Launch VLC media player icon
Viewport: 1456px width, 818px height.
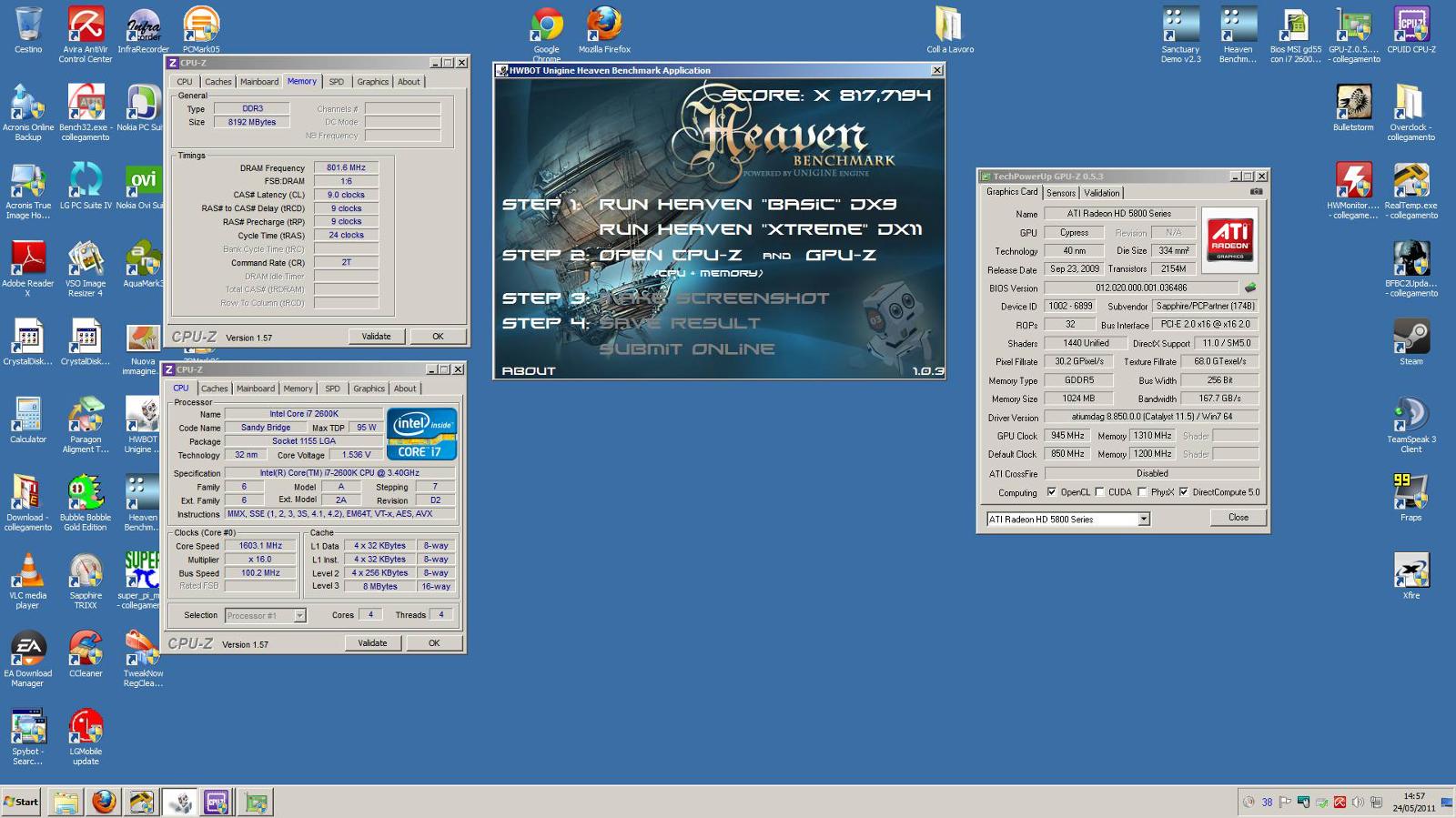point(28,581)
